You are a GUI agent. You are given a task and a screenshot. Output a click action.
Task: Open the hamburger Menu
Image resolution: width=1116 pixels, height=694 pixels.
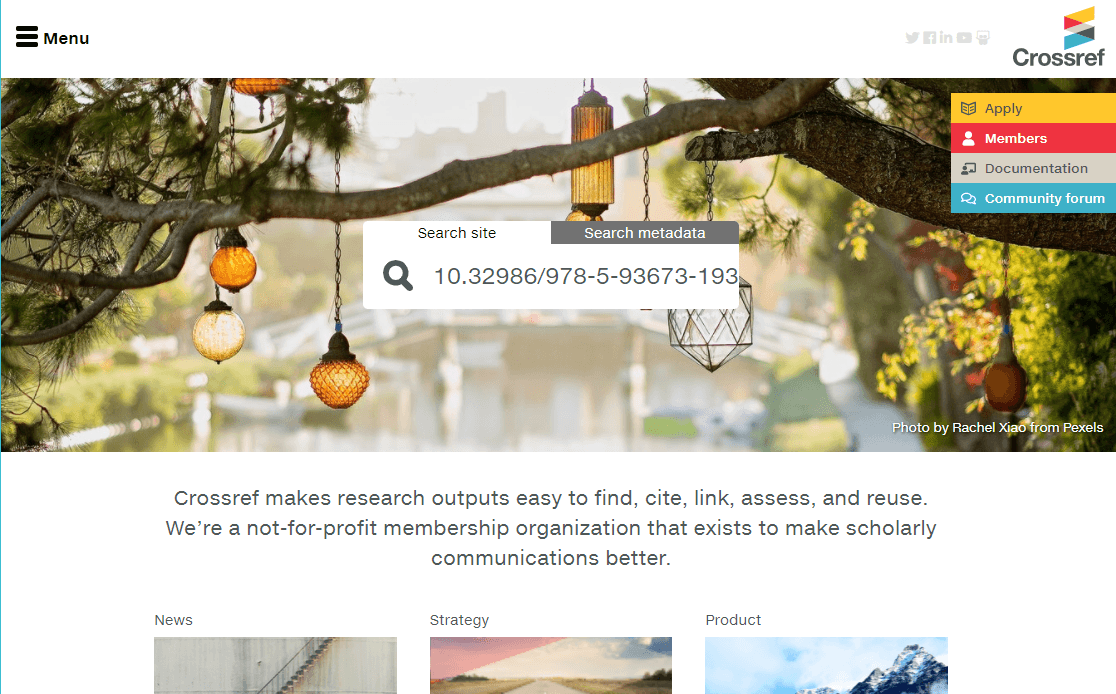coord(52,38)
